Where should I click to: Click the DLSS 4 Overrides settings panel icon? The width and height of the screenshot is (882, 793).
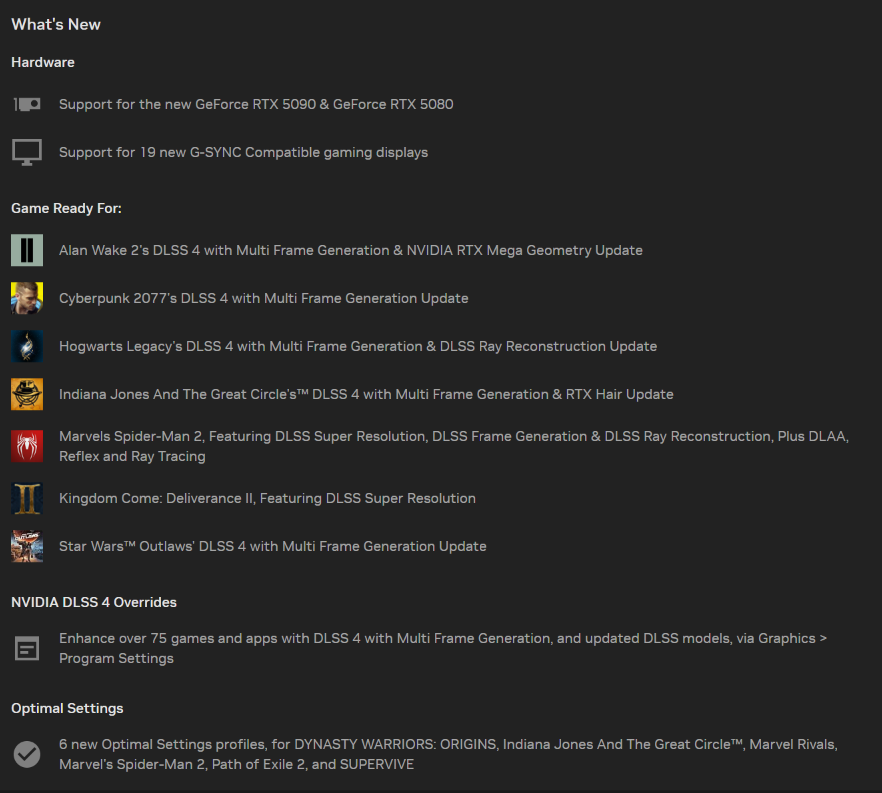(x=27, y=648)
